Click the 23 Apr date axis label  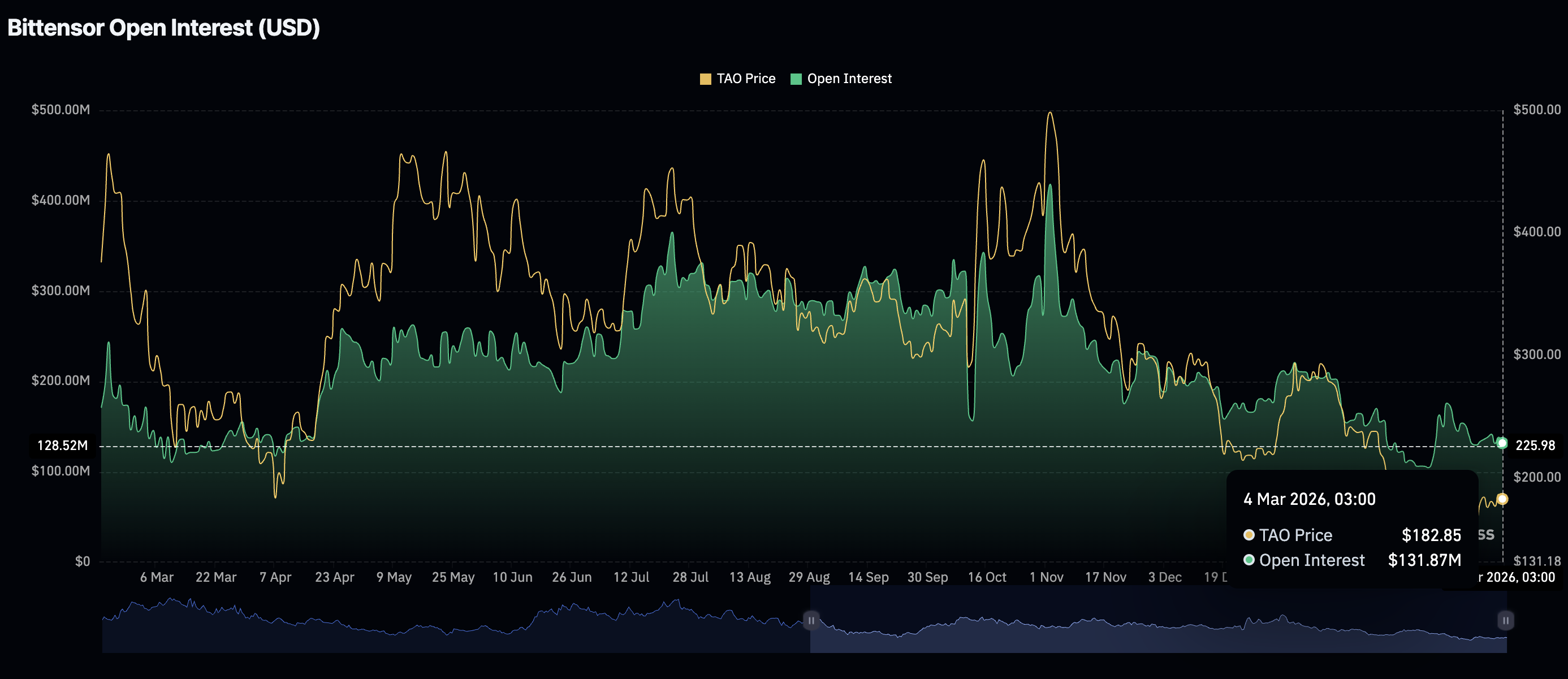tap(334, 577)
